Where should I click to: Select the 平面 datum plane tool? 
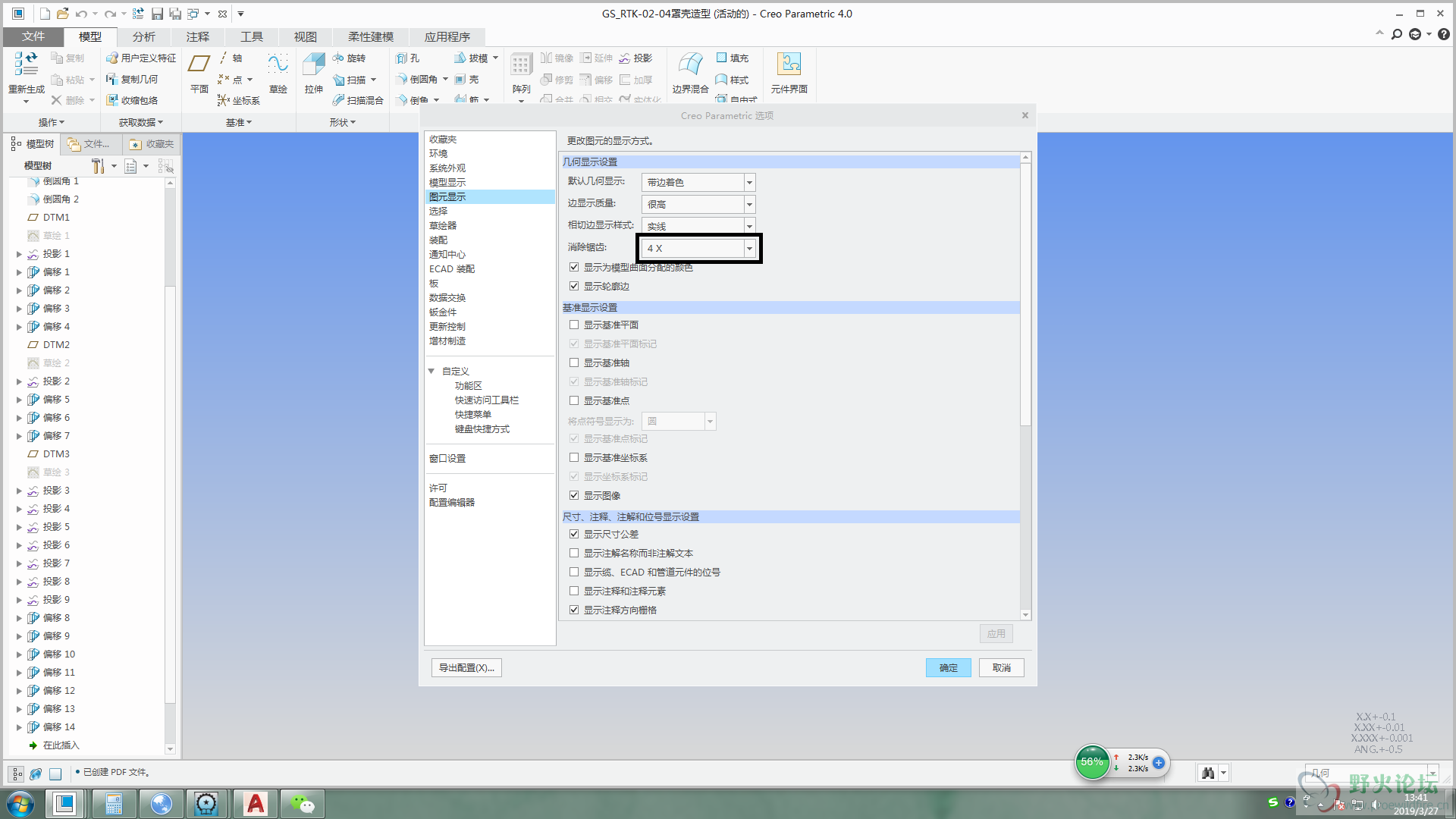coord(199,73)
